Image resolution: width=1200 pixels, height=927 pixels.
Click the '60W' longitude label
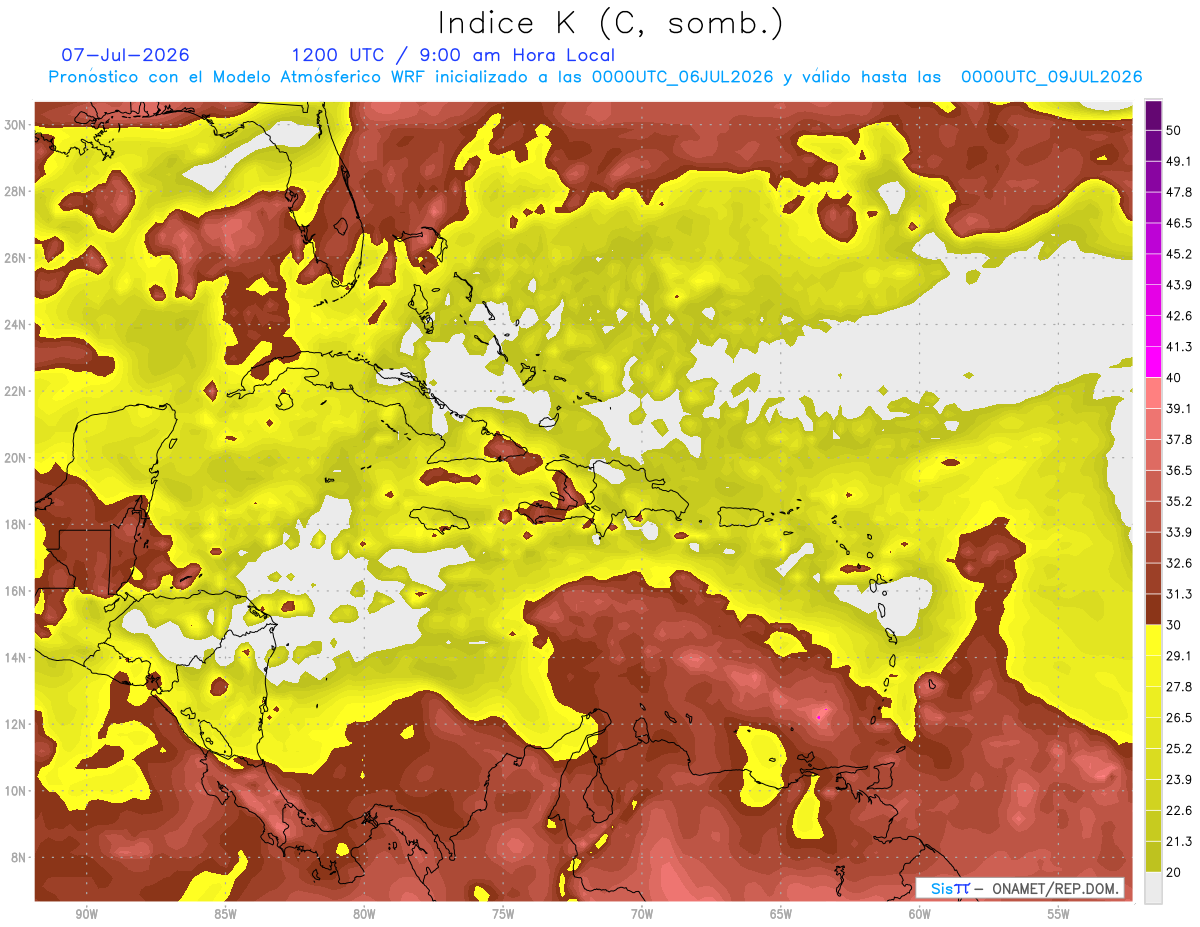[920, 915]
